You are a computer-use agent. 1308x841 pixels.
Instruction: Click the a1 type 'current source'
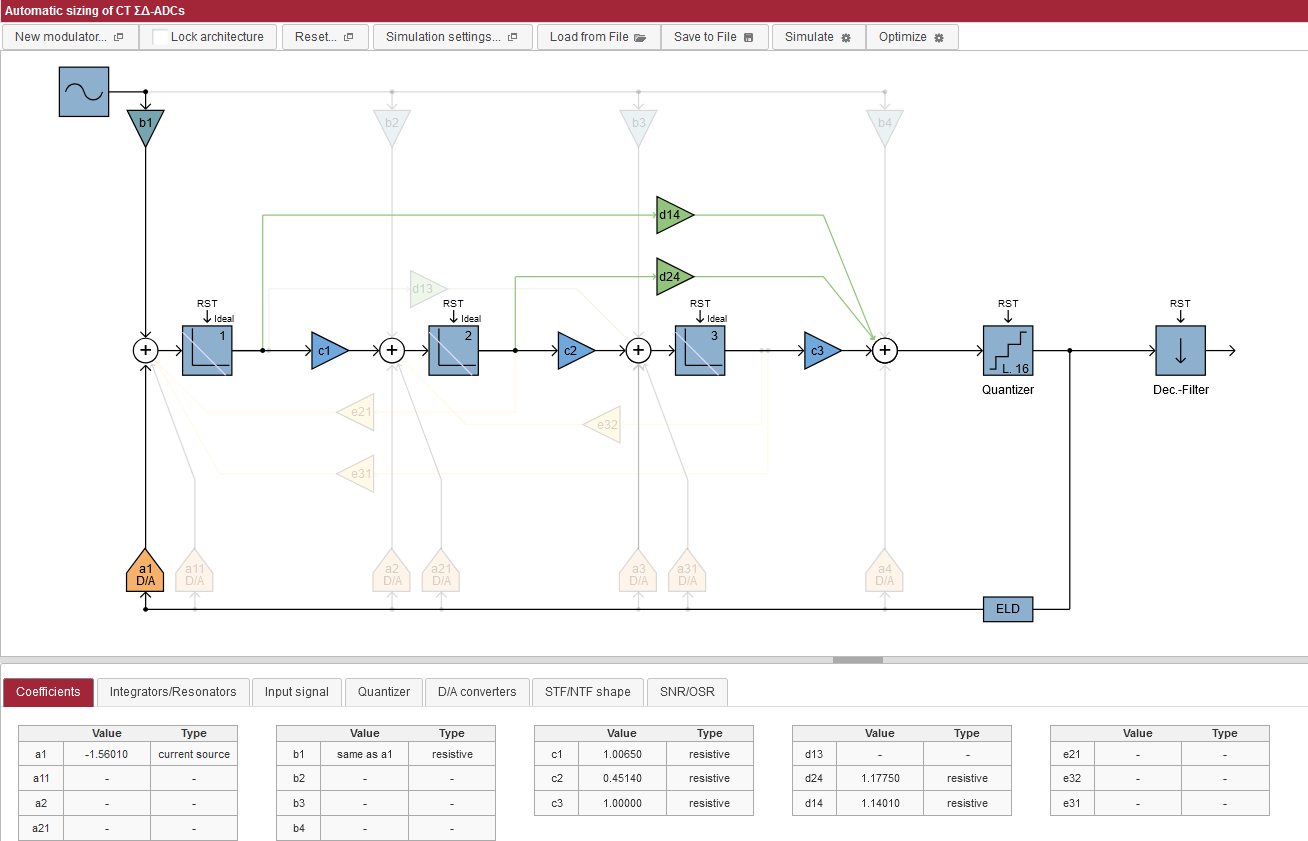tap(194, 754)
